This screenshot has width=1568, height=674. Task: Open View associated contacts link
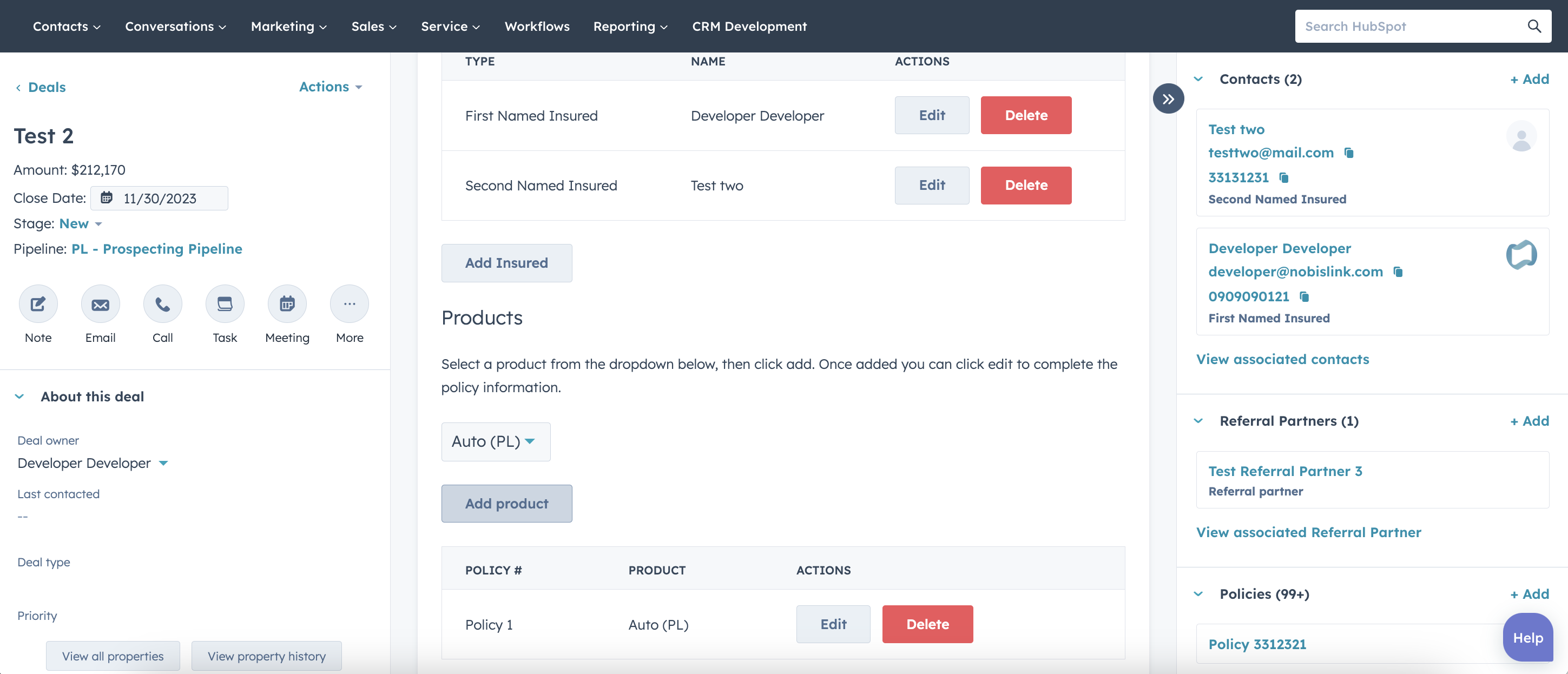(x=1282, y=359)
